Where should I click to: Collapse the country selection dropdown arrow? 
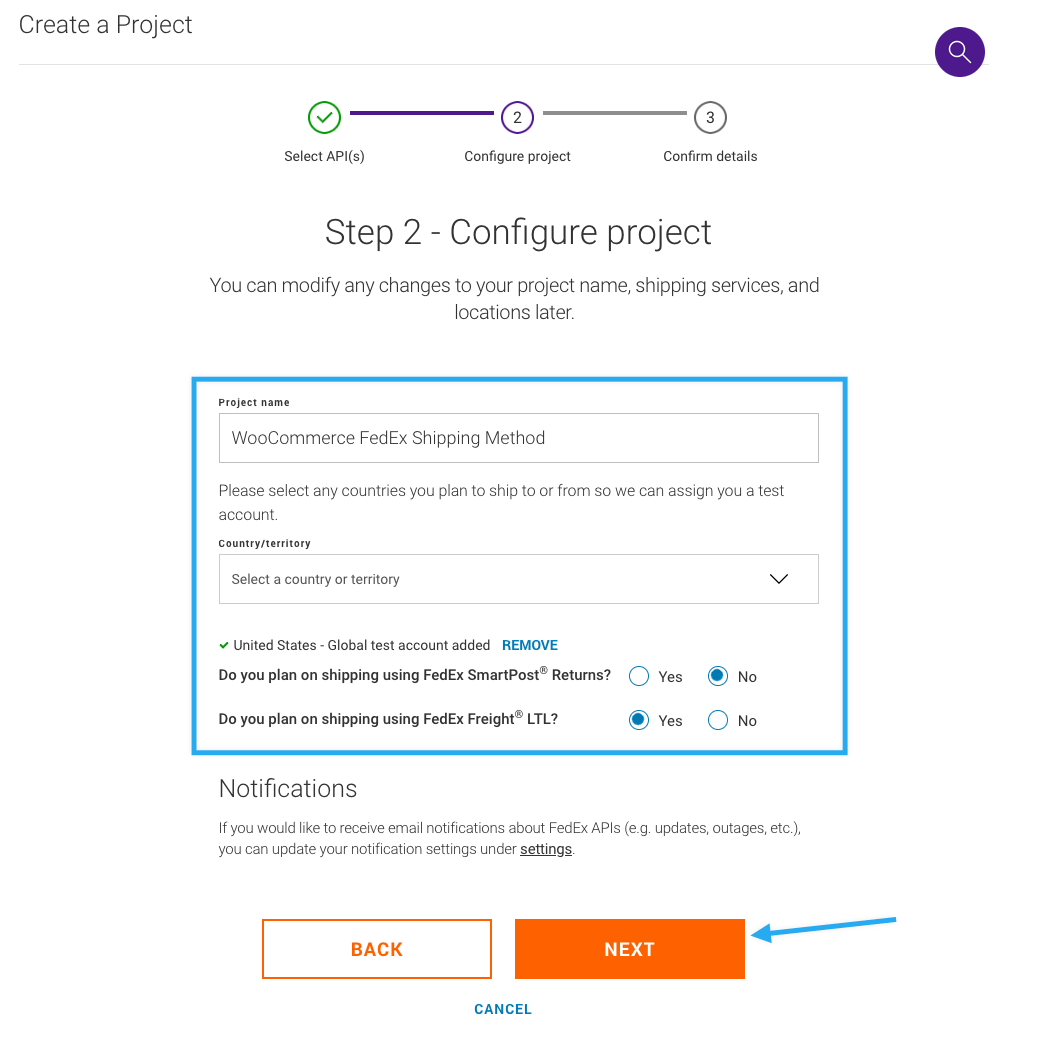(778, 578)
